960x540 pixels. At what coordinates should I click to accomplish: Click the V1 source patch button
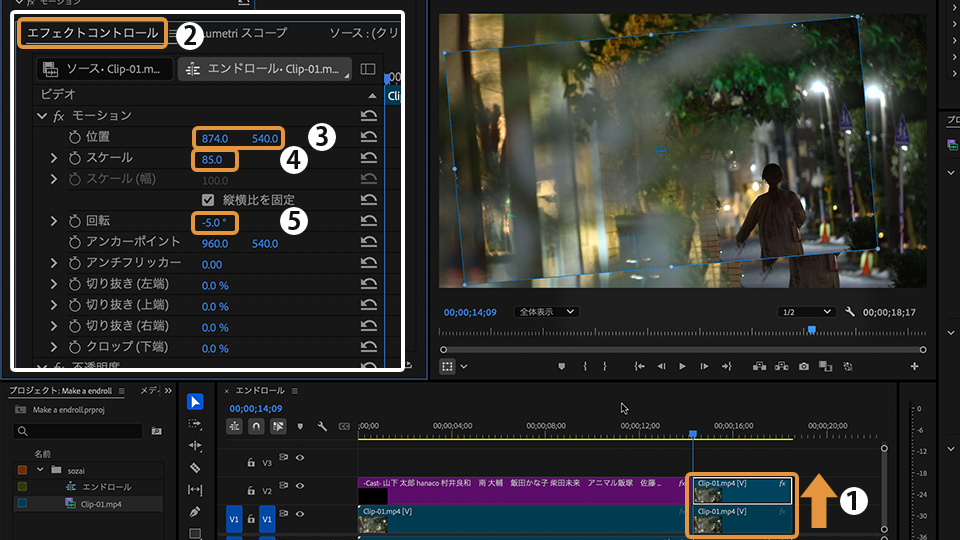[234, 519]
